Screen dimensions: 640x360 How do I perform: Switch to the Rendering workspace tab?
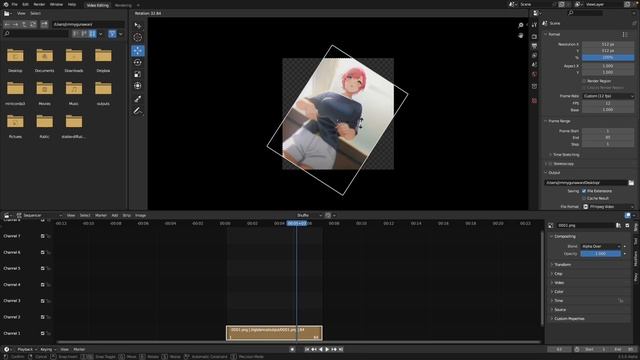(123, 5)
